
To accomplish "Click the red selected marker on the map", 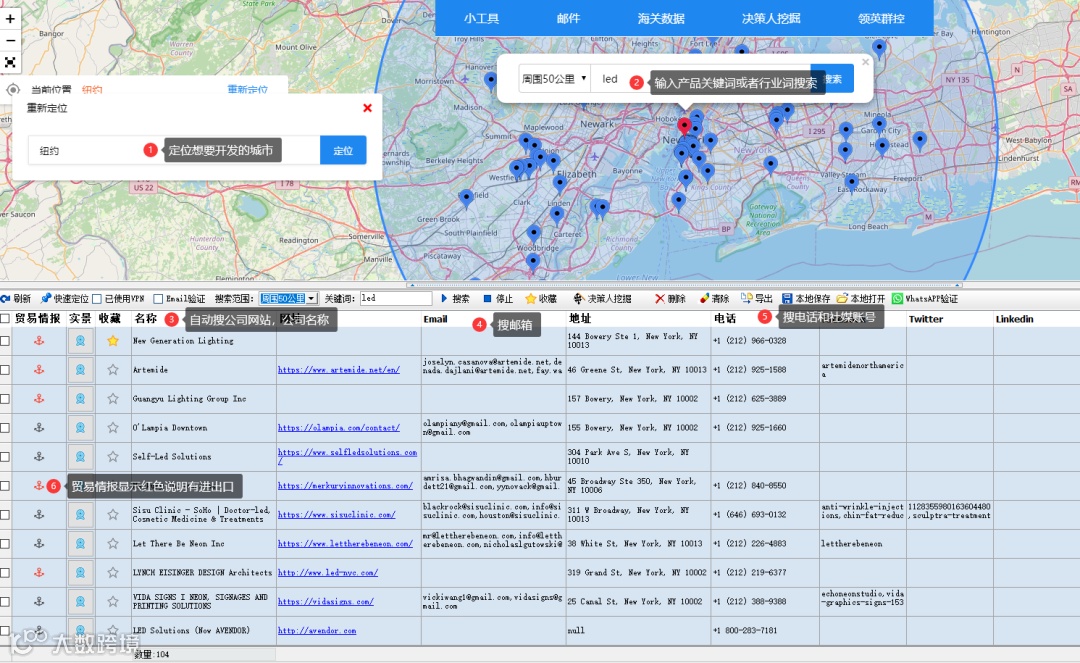I will (x=684, y=125).
